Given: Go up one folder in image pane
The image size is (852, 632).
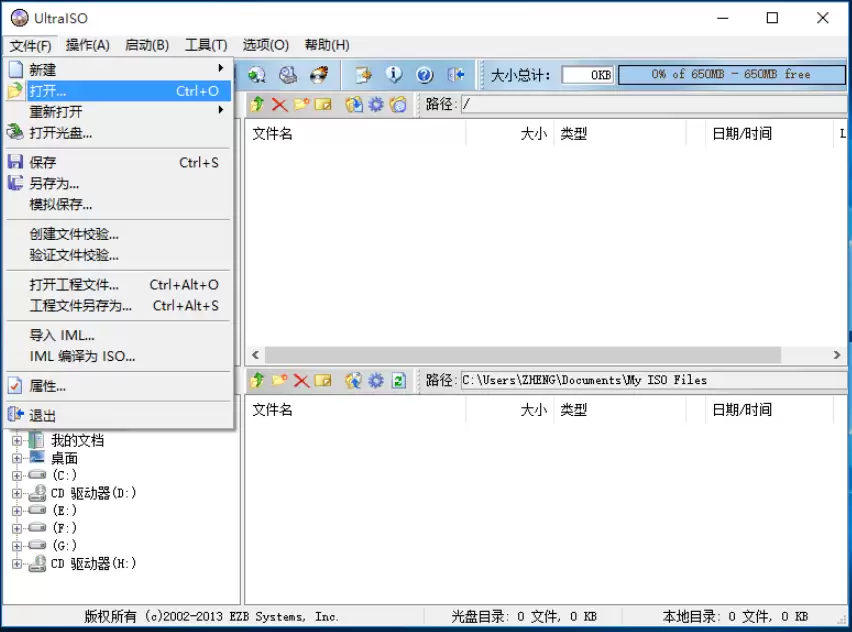Looking at the screenshot, I should tap(258, 104).
